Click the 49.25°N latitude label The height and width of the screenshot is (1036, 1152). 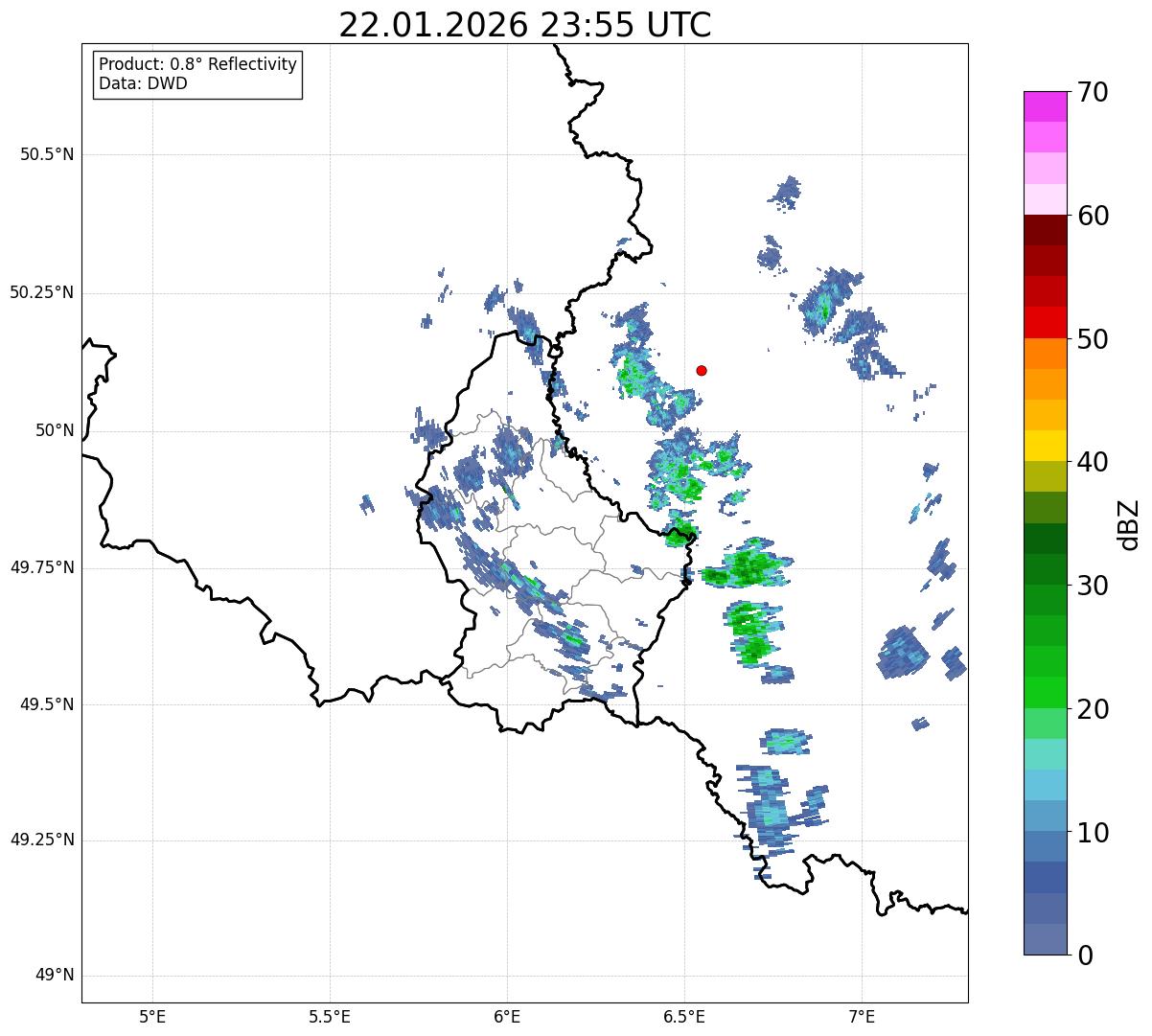(41, 840)
